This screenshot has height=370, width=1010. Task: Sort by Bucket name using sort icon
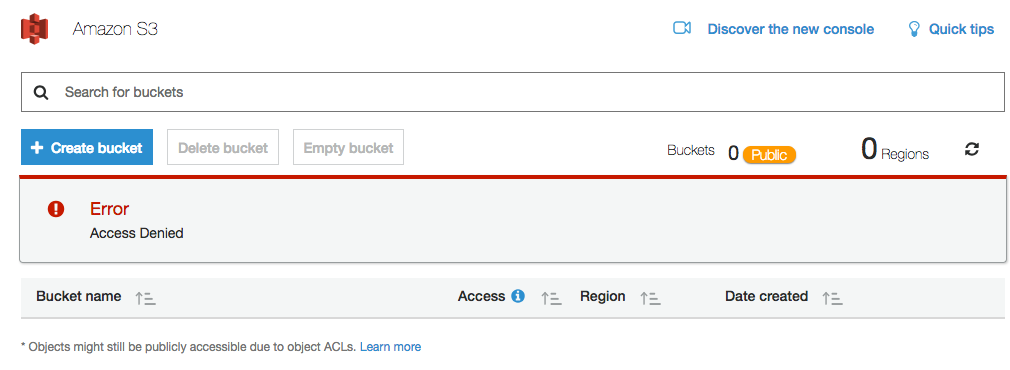(x=145, y=298)
